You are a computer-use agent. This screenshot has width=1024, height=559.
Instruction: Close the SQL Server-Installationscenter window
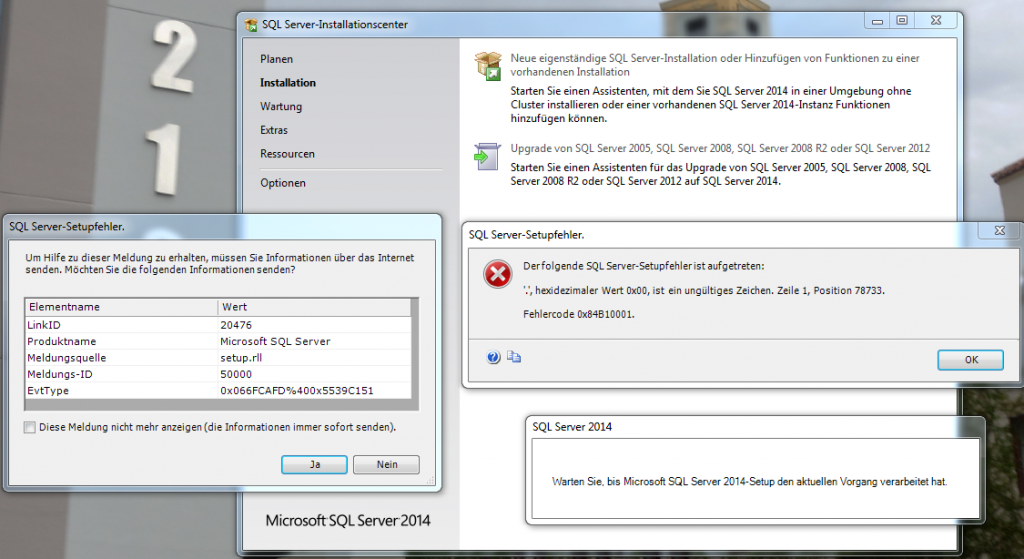click(x=936, y=20)
